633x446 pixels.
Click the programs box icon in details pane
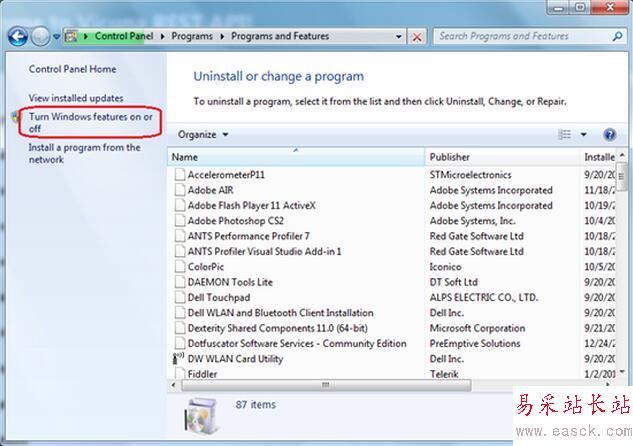click(x=201, y=416)
